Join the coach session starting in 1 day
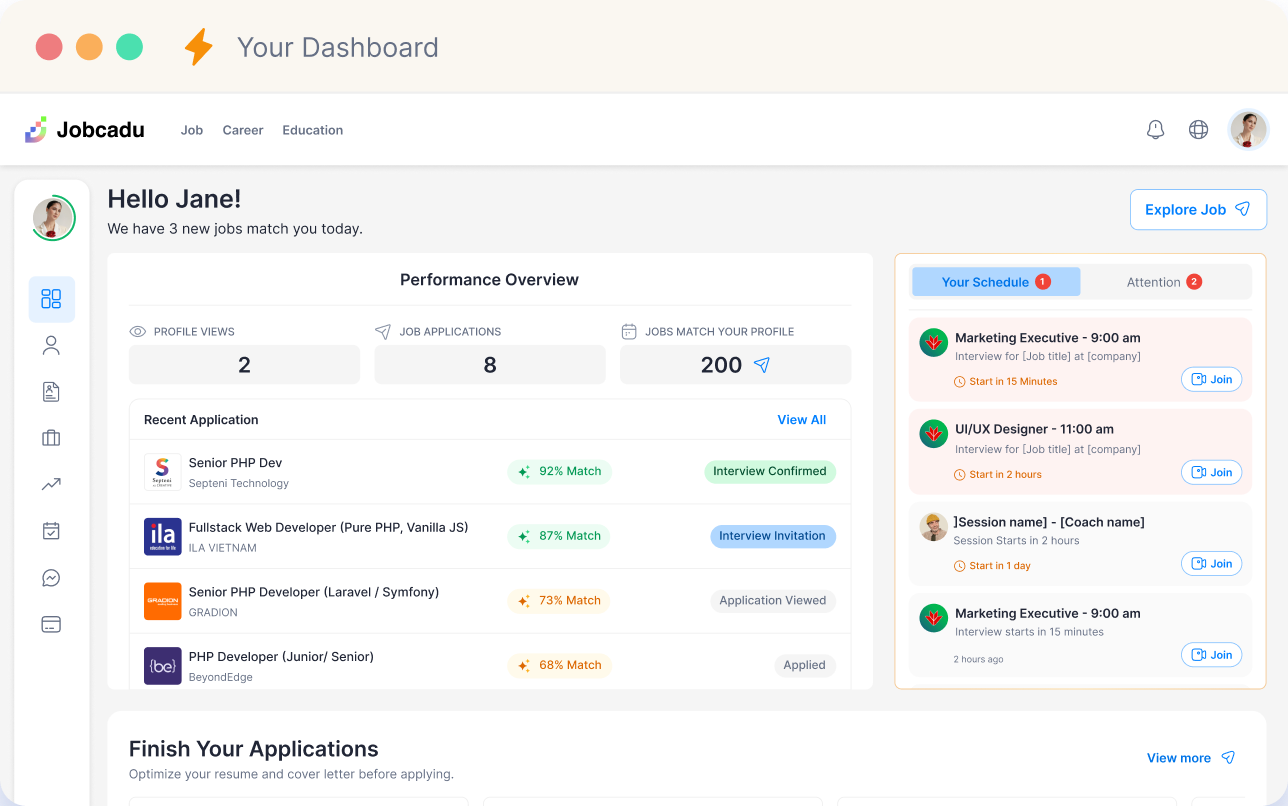 click(x=1212, y=564)
